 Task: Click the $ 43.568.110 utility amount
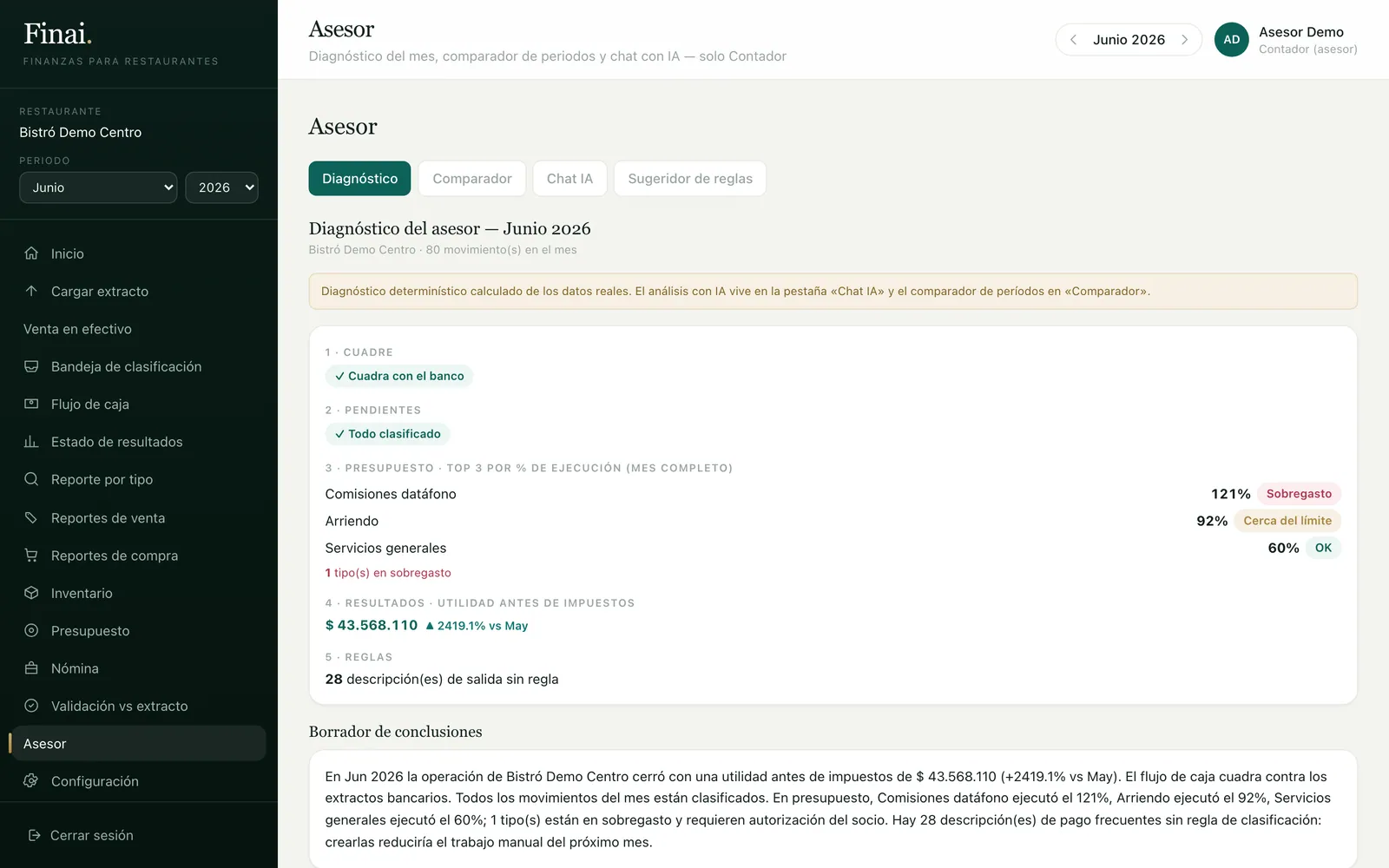(372, 625)
